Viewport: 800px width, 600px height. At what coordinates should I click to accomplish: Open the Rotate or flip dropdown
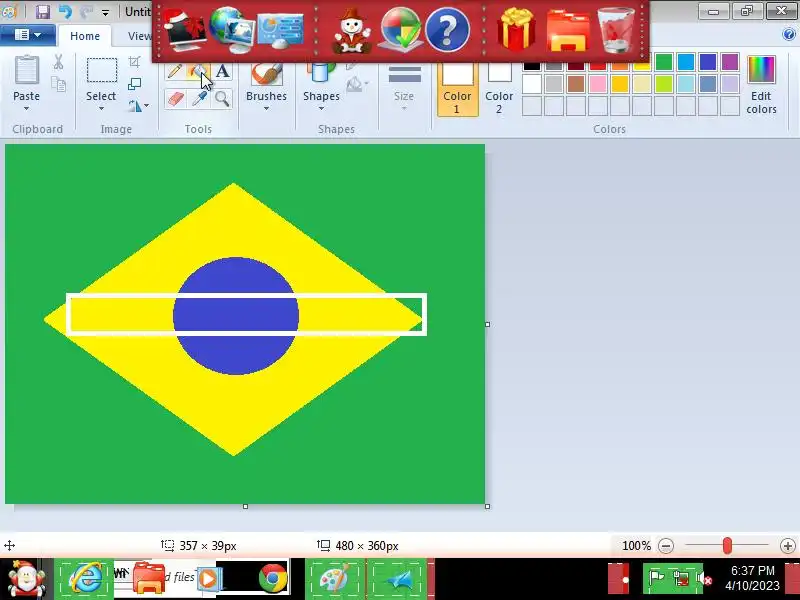tap(138, 106)
